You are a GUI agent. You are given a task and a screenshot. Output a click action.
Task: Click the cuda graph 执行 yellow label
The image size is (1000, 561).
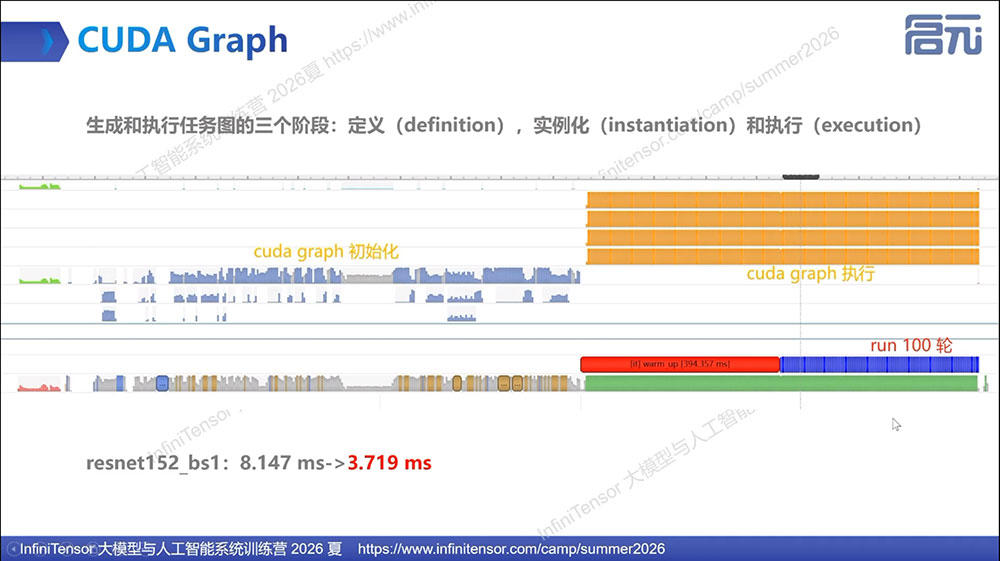pos(811,273)
